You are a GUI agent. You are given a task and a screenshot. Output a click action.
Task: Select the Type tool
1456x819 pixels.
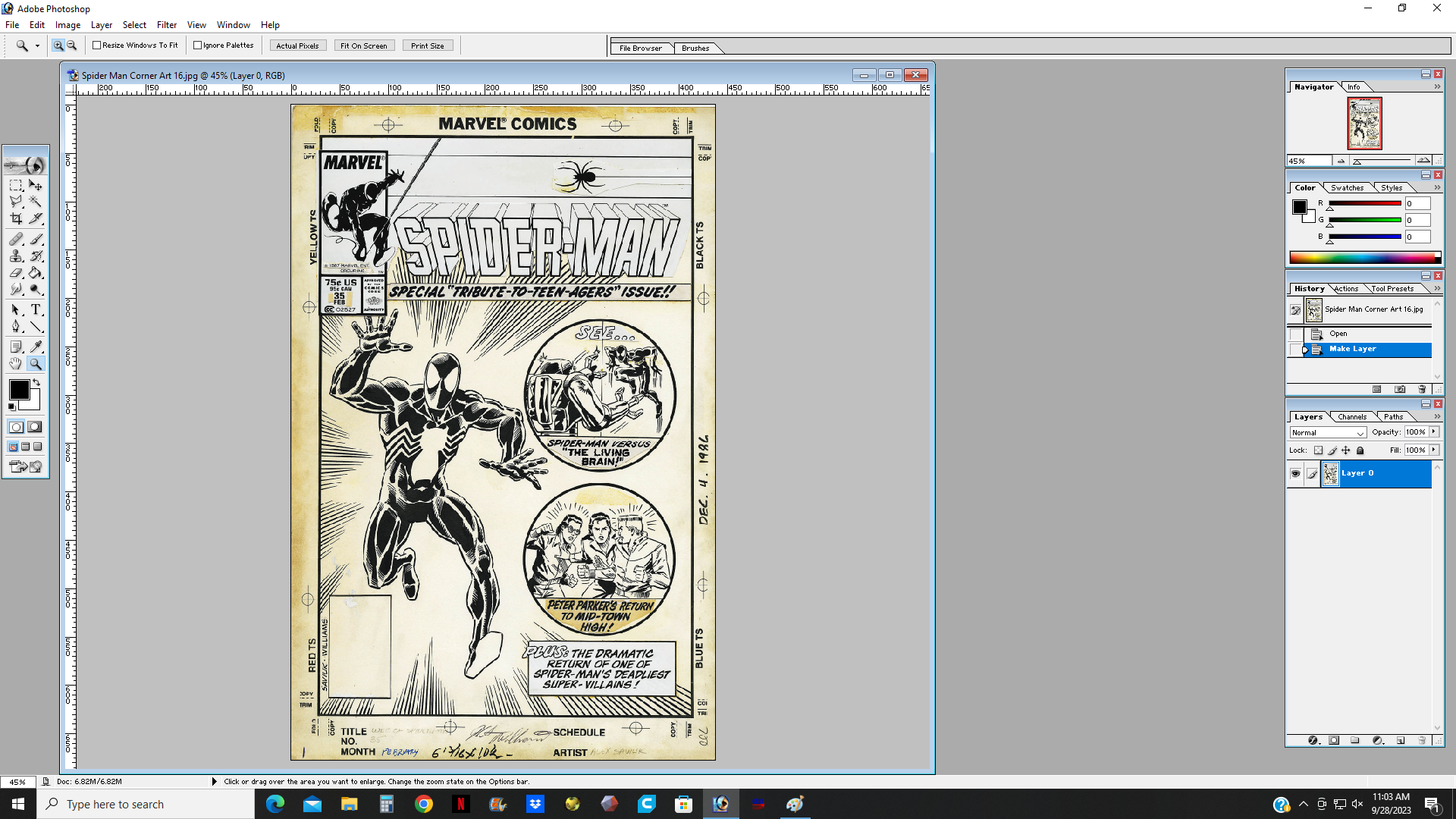[36, 309]
